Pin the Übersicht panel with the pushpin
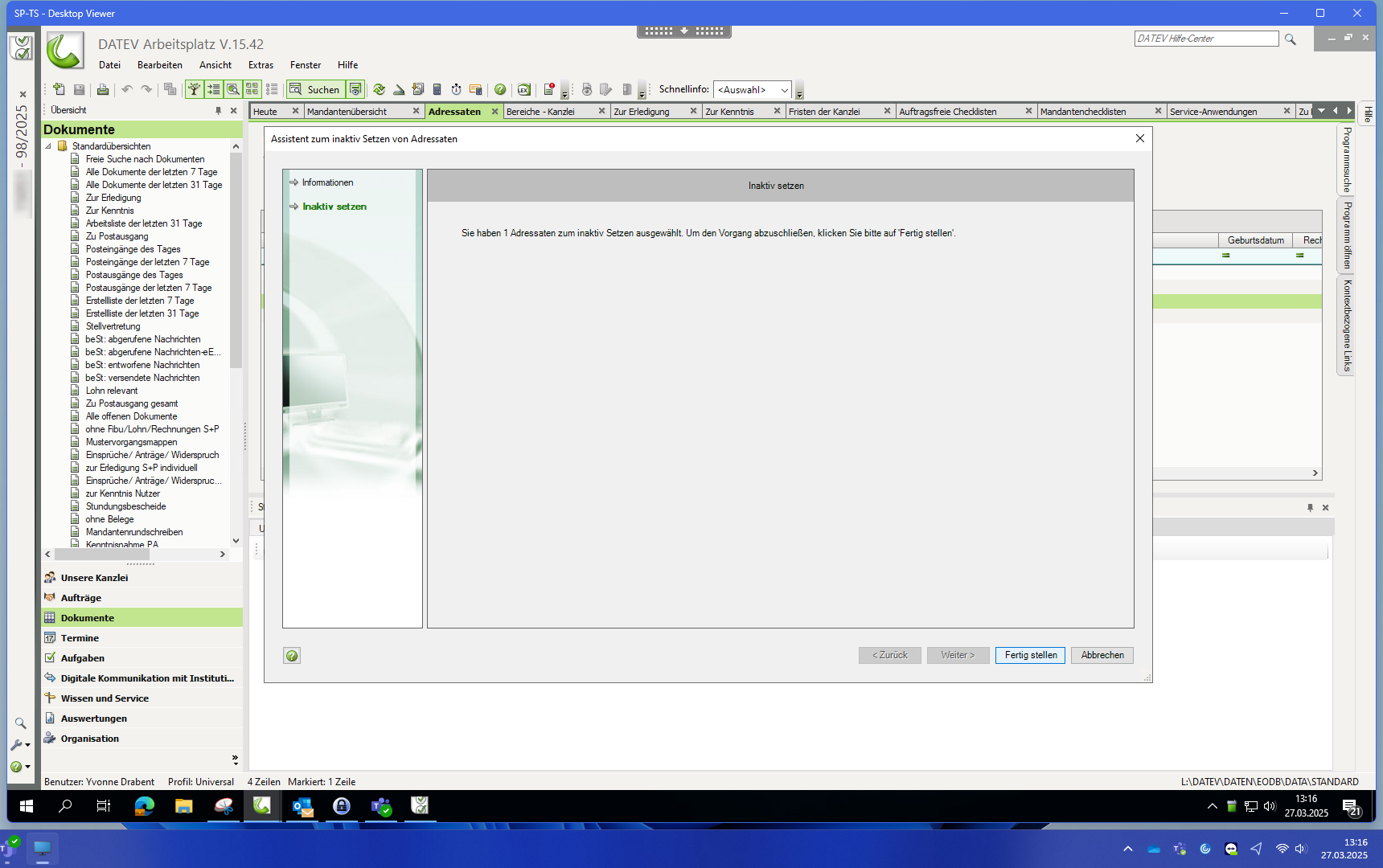 218,110
